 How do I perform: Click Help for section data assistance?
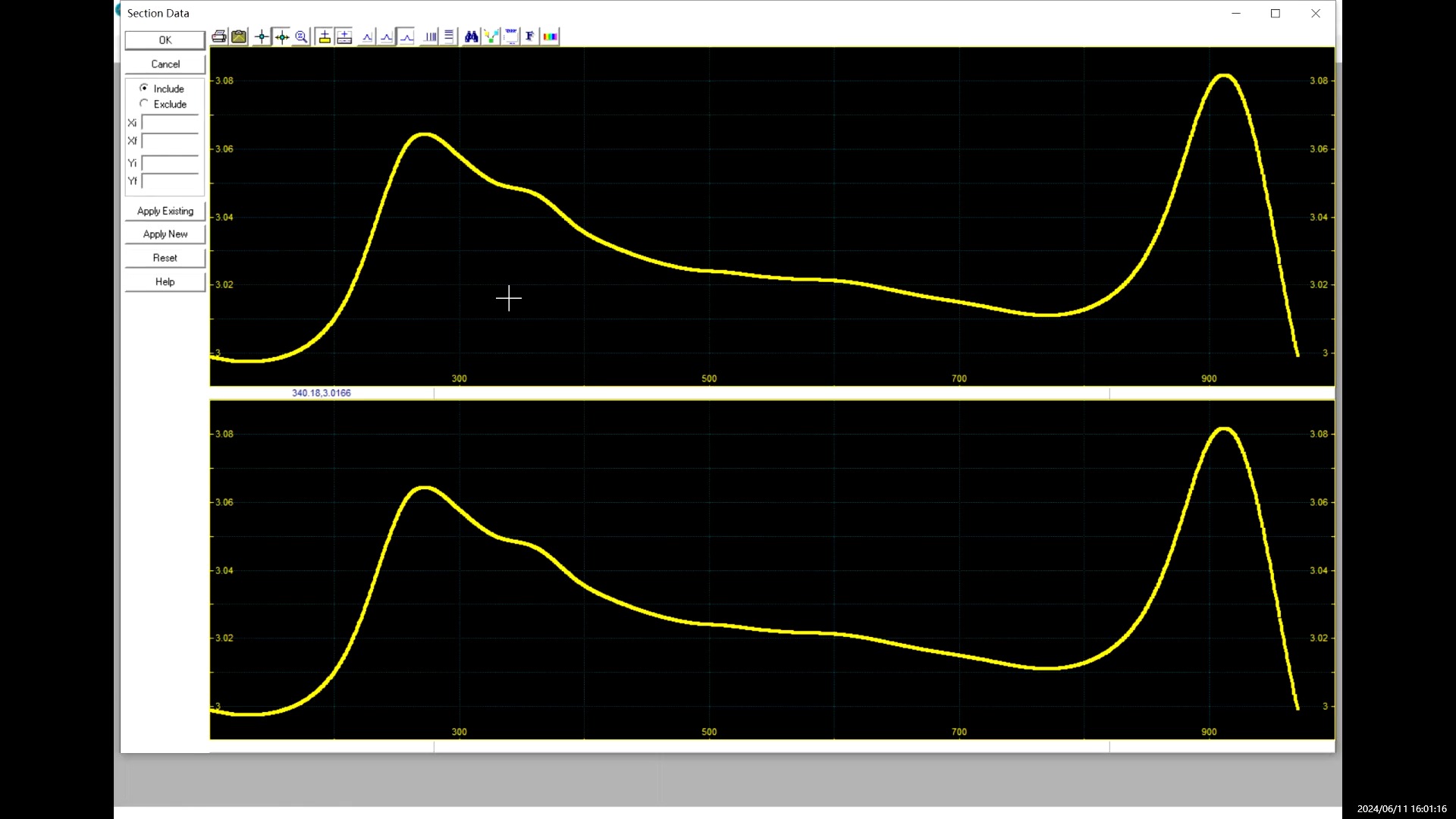pyautogui.click(x=165, y=281)
